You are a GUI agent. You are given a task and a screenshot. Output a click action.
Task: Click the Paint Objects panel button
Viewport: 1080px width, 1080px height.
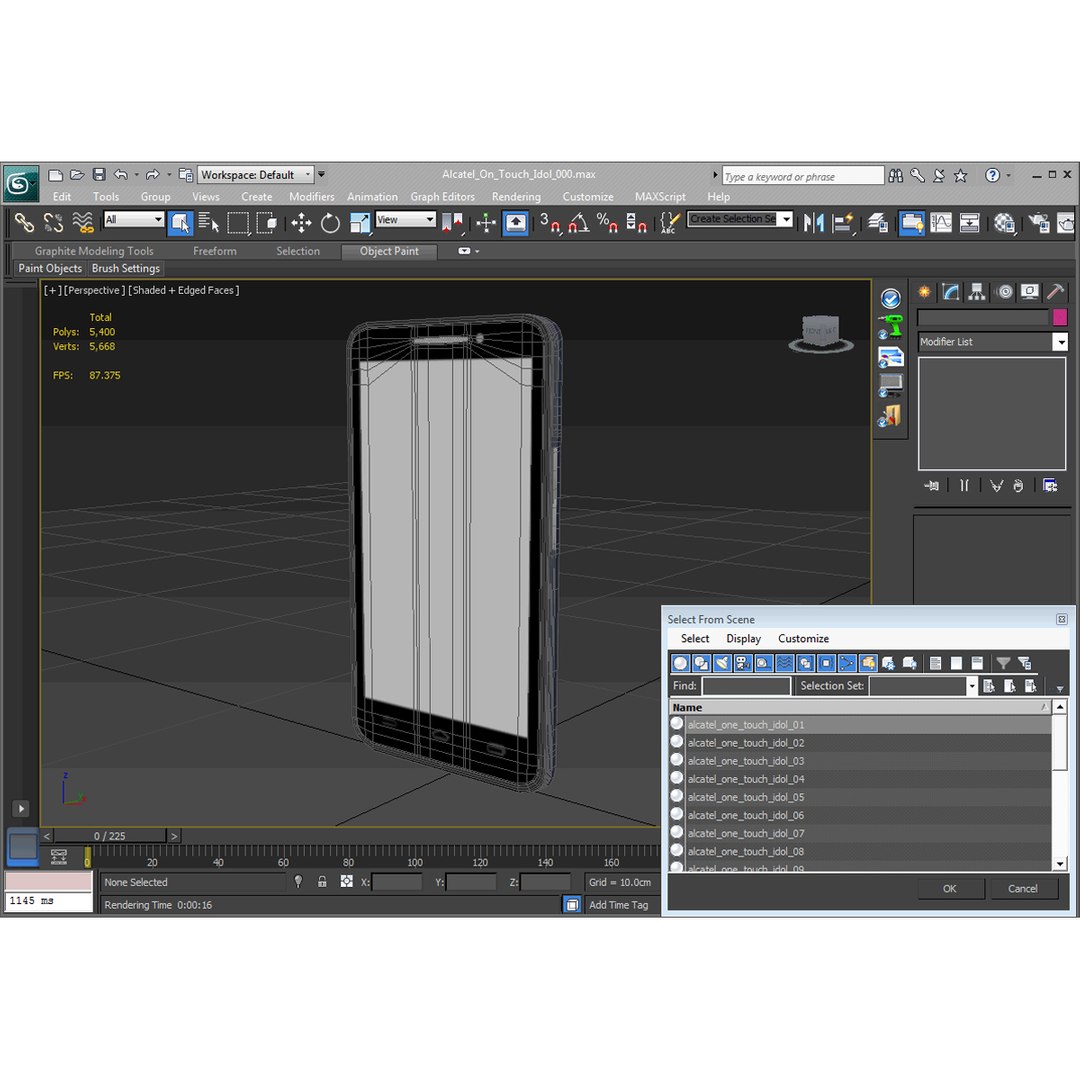pyautogui.click(x=50, y=269)
